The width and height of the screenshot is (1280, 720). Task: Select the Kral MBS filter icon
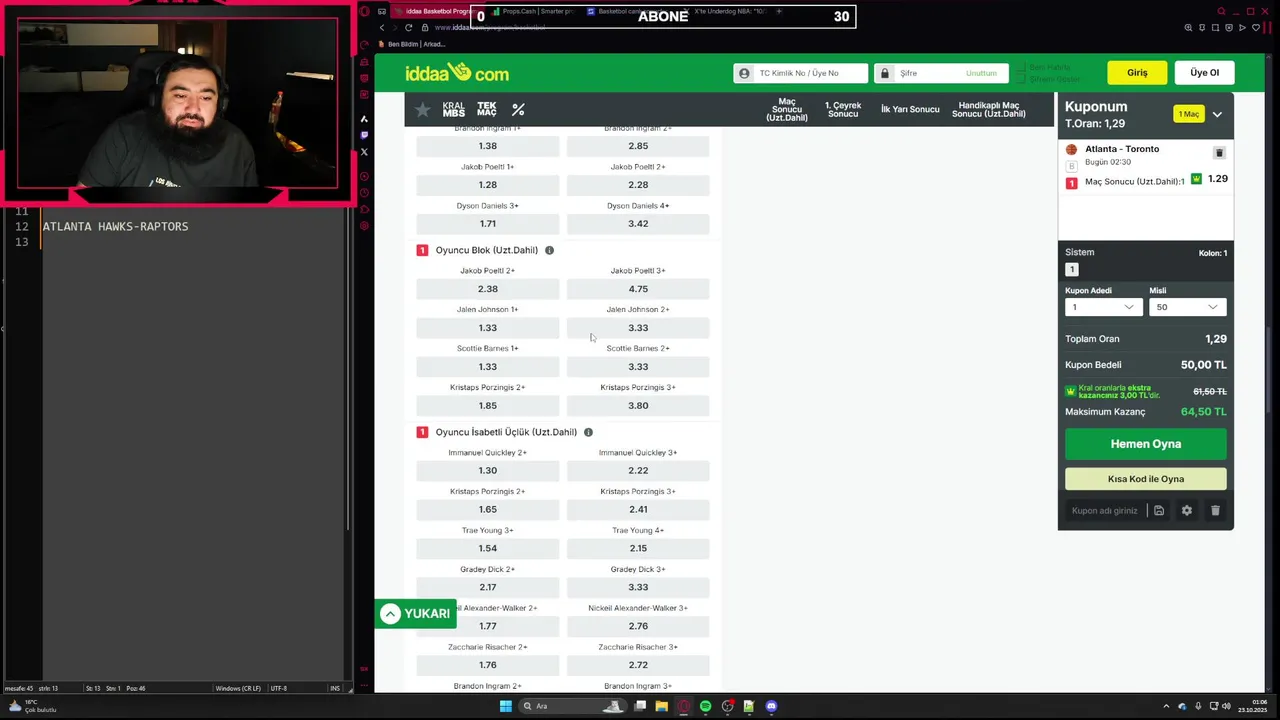[x=454, y=110]
